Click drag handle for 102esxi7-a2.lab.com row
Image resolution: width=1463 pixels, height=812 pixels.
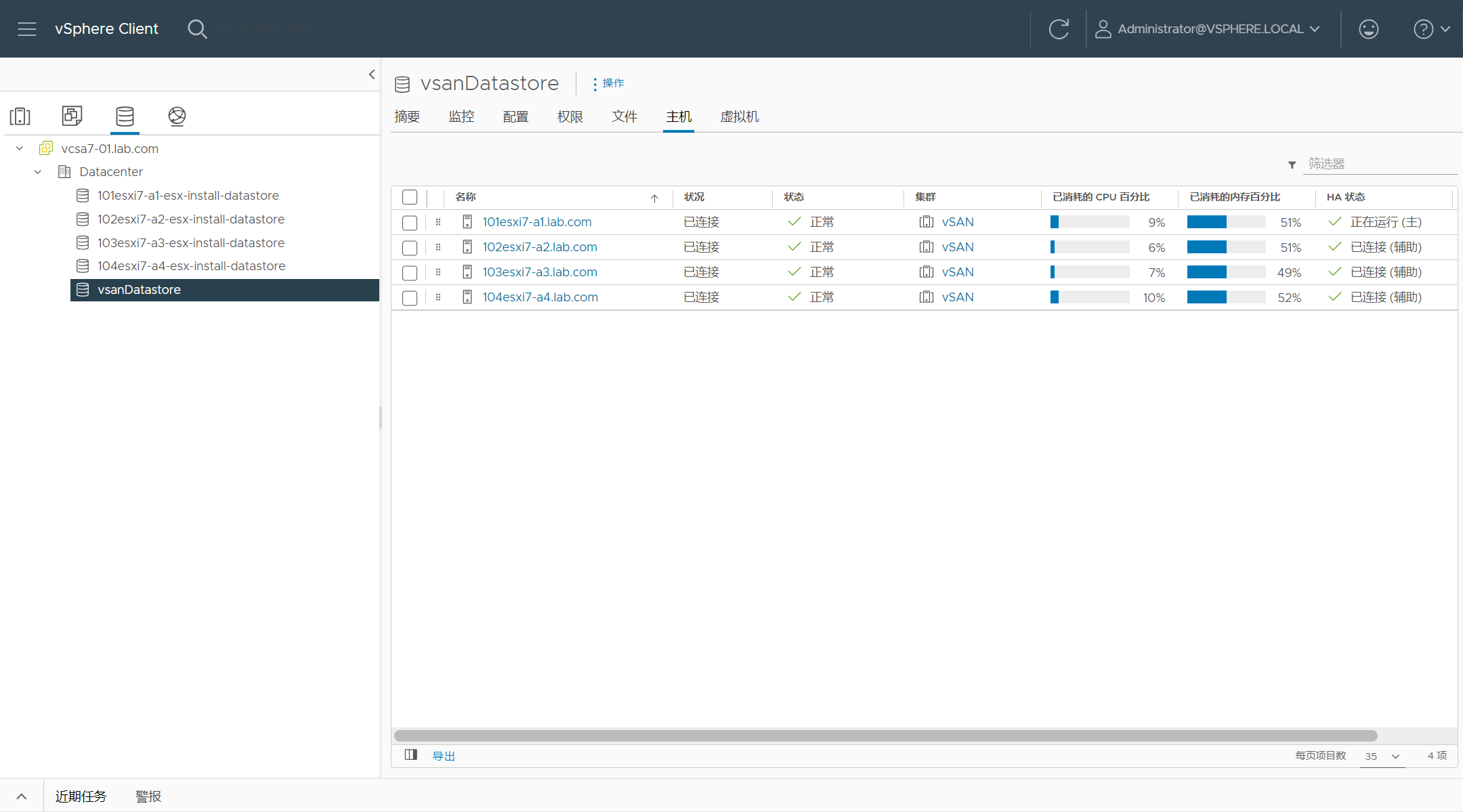click(x=438, y=247)
